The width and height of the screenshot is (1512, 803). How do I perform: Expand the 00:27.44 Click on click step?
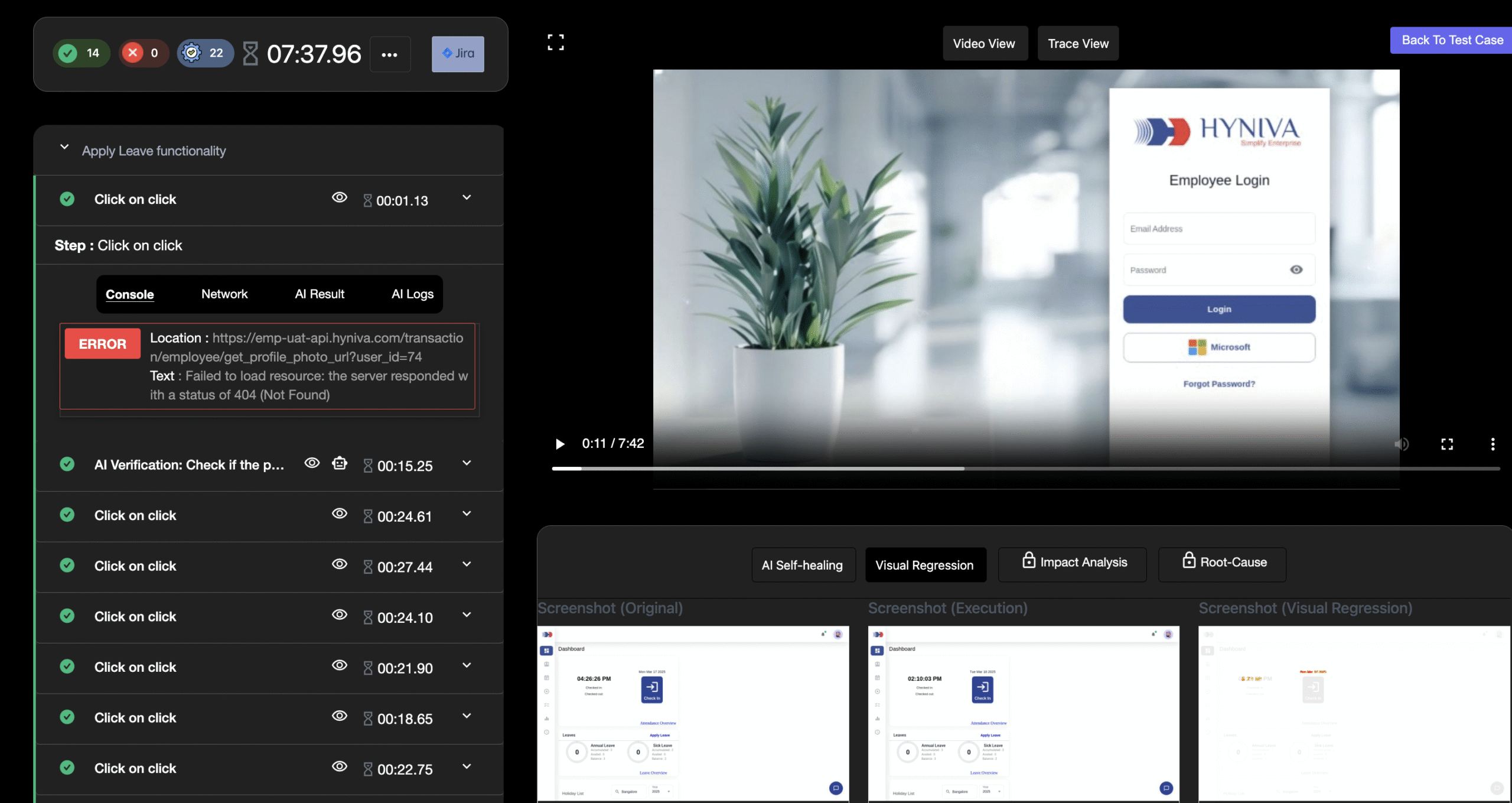tap(467, 564)
